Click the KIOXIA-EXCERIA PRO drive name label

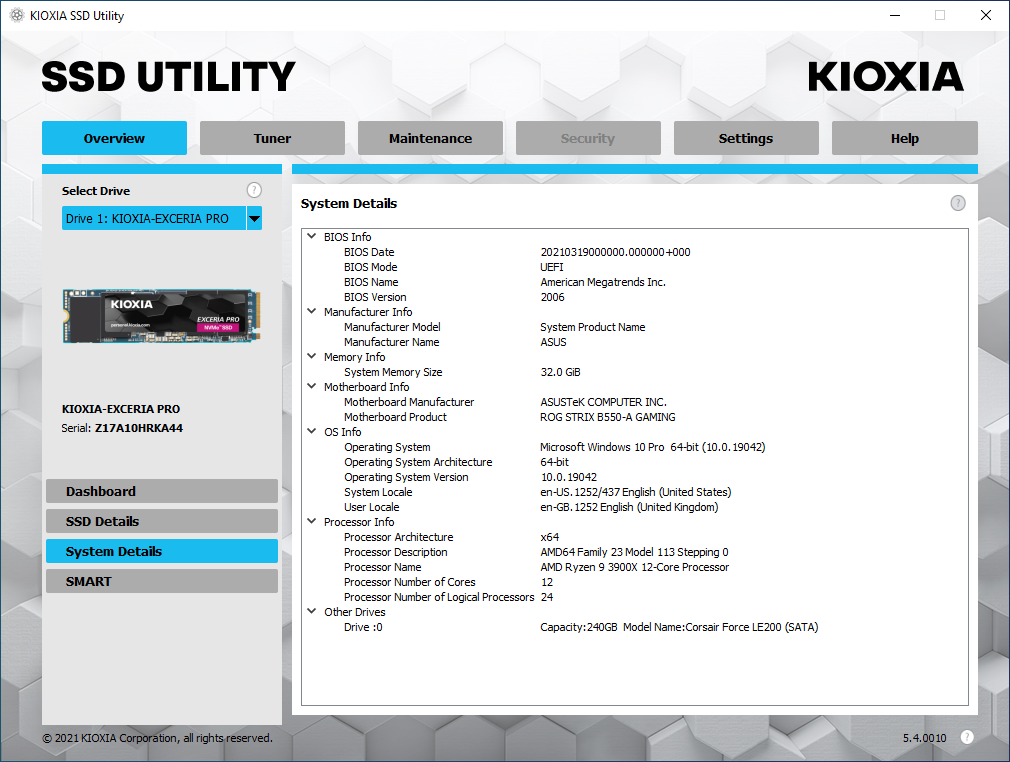click(121, 409)
